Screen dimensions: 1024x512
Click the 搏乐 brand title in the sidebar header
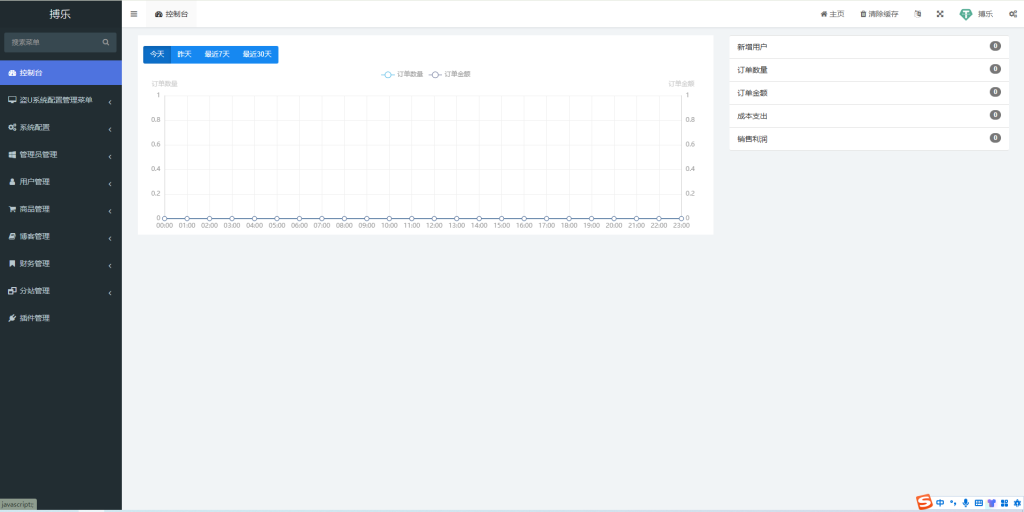[60, 14]
